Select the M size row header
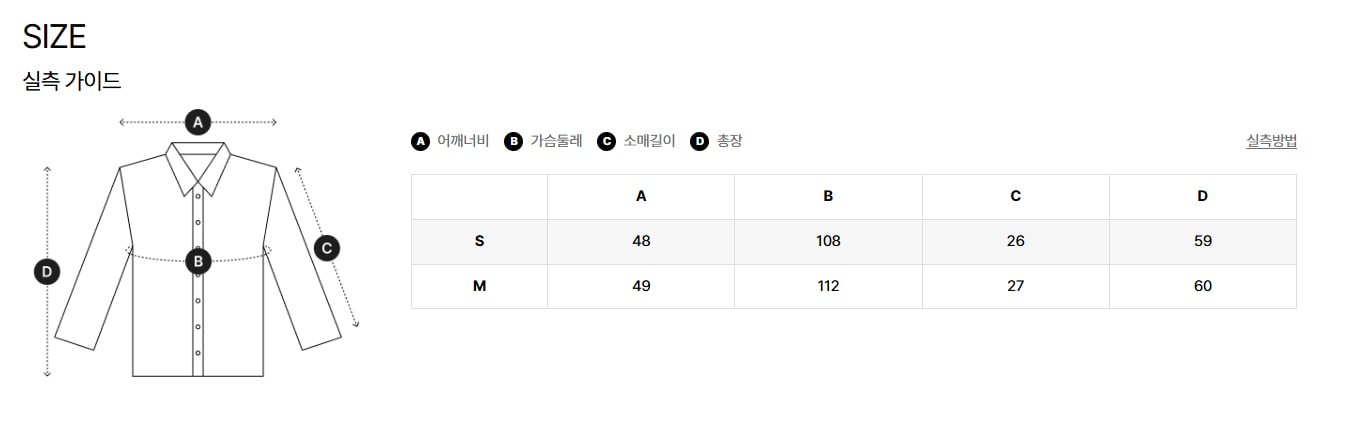 pos(479,286)
